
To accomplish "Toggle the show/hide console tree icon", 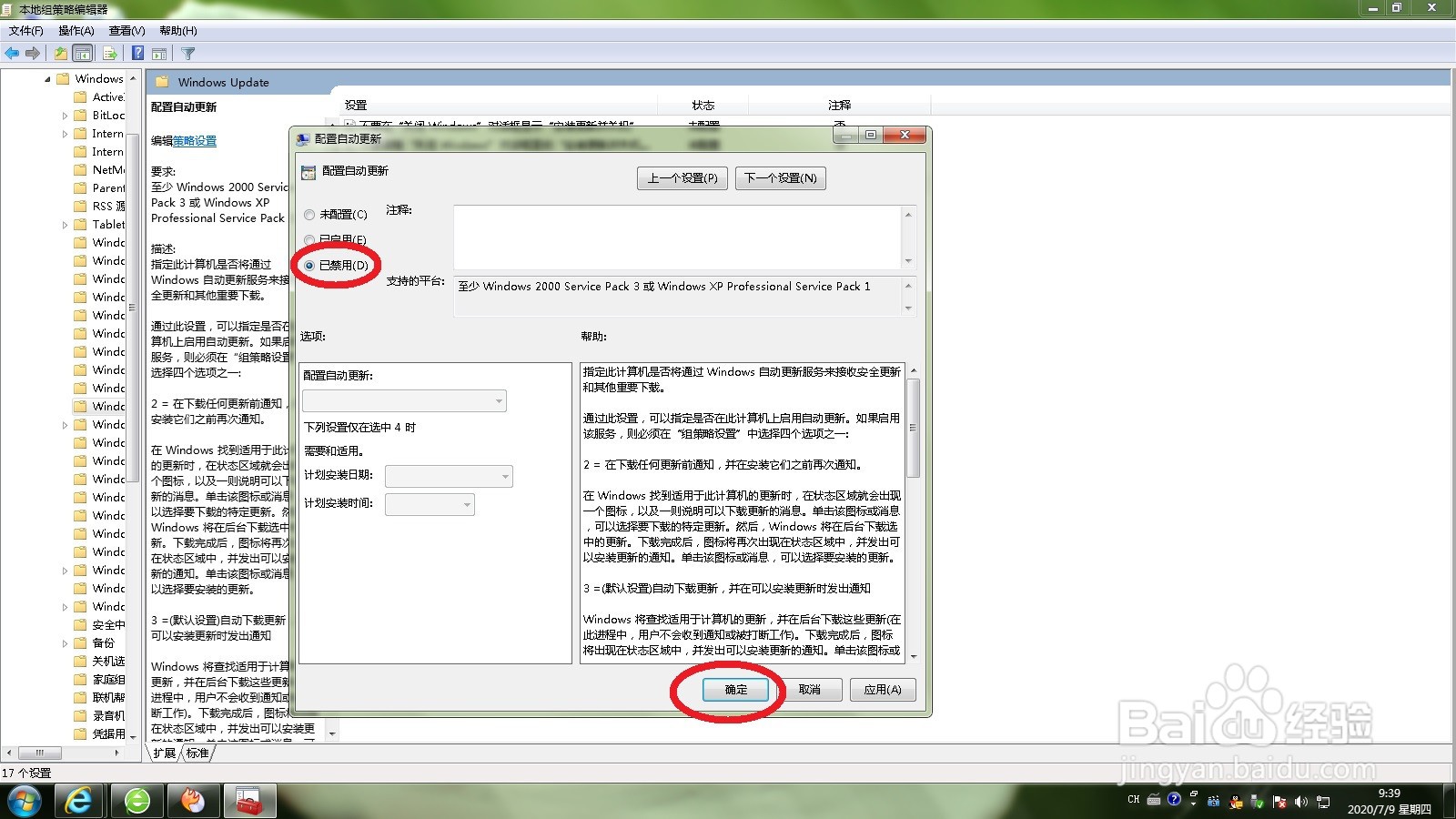I will coord(83,54).
